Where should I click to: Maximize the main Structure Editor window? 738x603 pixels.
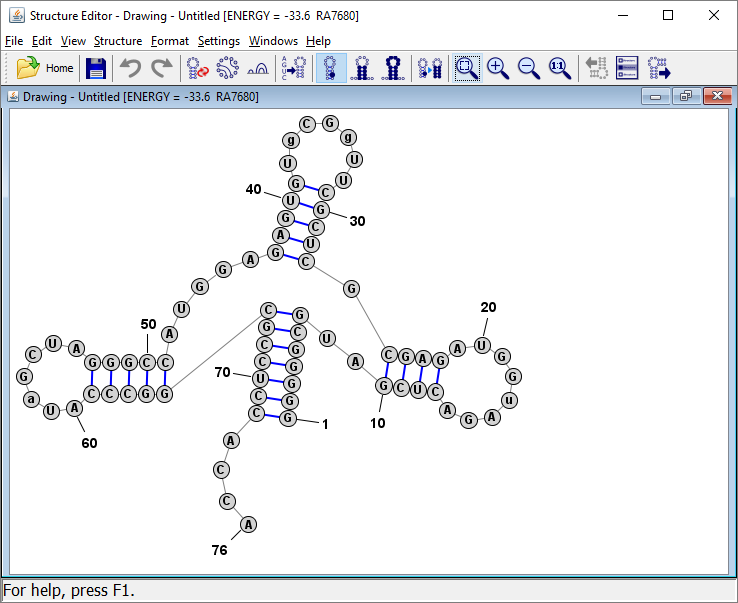point(668,15)
